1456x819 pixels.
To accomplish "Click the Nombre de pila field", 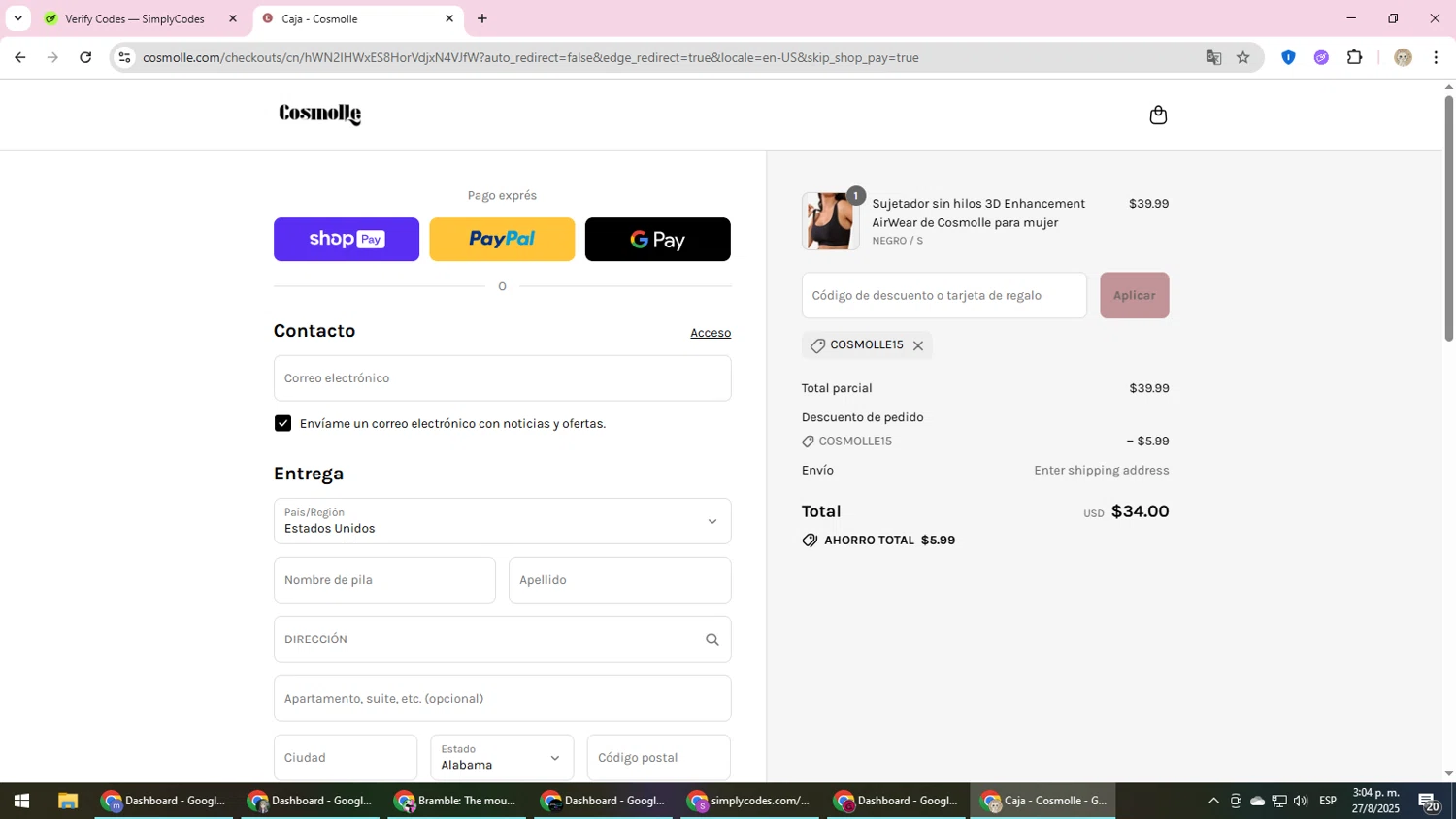I will click(x=384, y=580).
